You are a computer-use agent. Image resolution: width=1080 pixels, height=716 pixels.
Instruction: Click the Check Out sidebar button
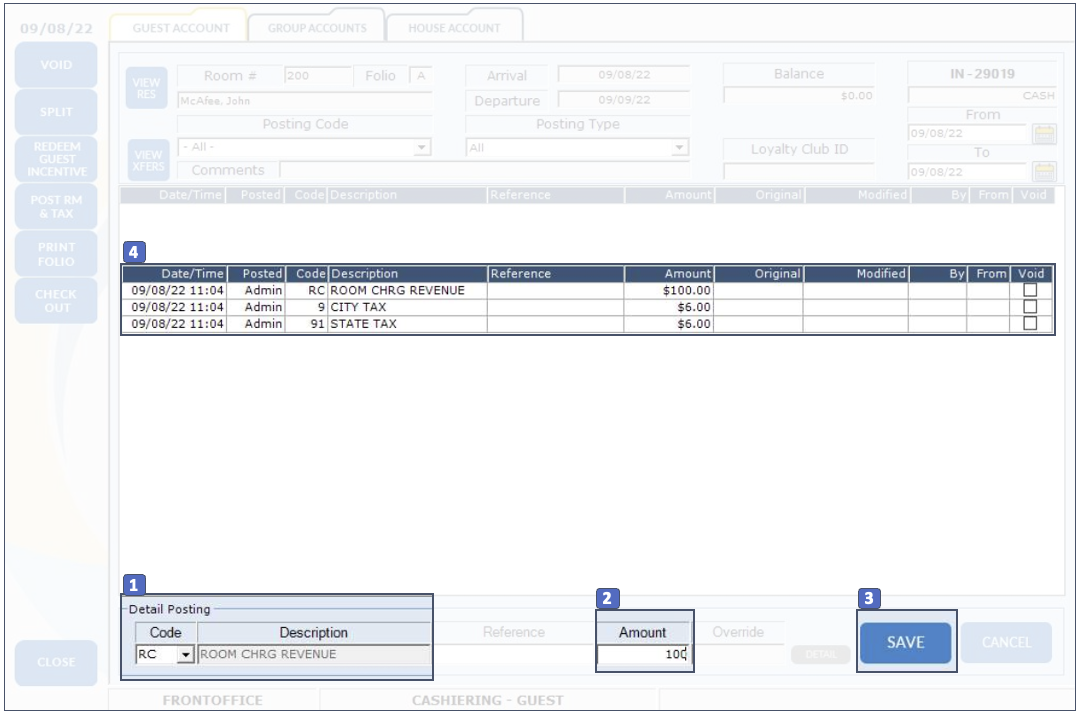coord(56,301)
